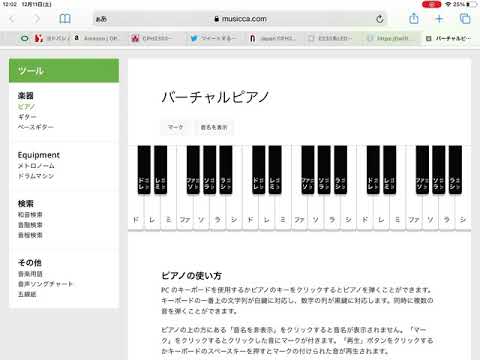Open the ドラムマシン link
The image size is (480, 360).
tap(36, 176)
